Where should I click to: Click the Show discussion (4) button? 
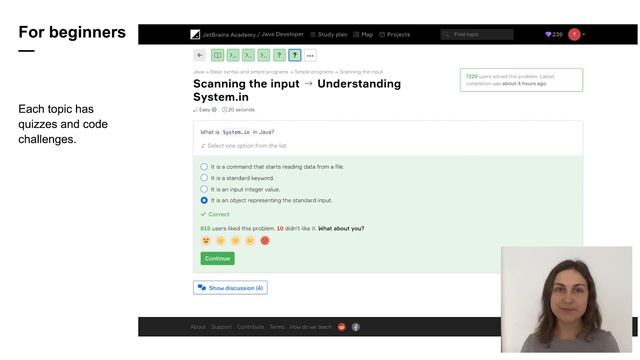click(x=230, y=288)
